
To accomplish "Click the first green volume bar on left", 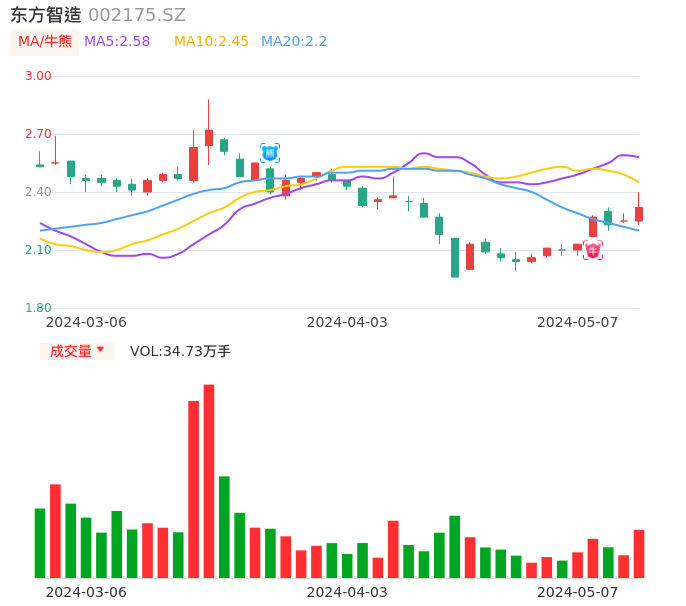I will 40,543.
